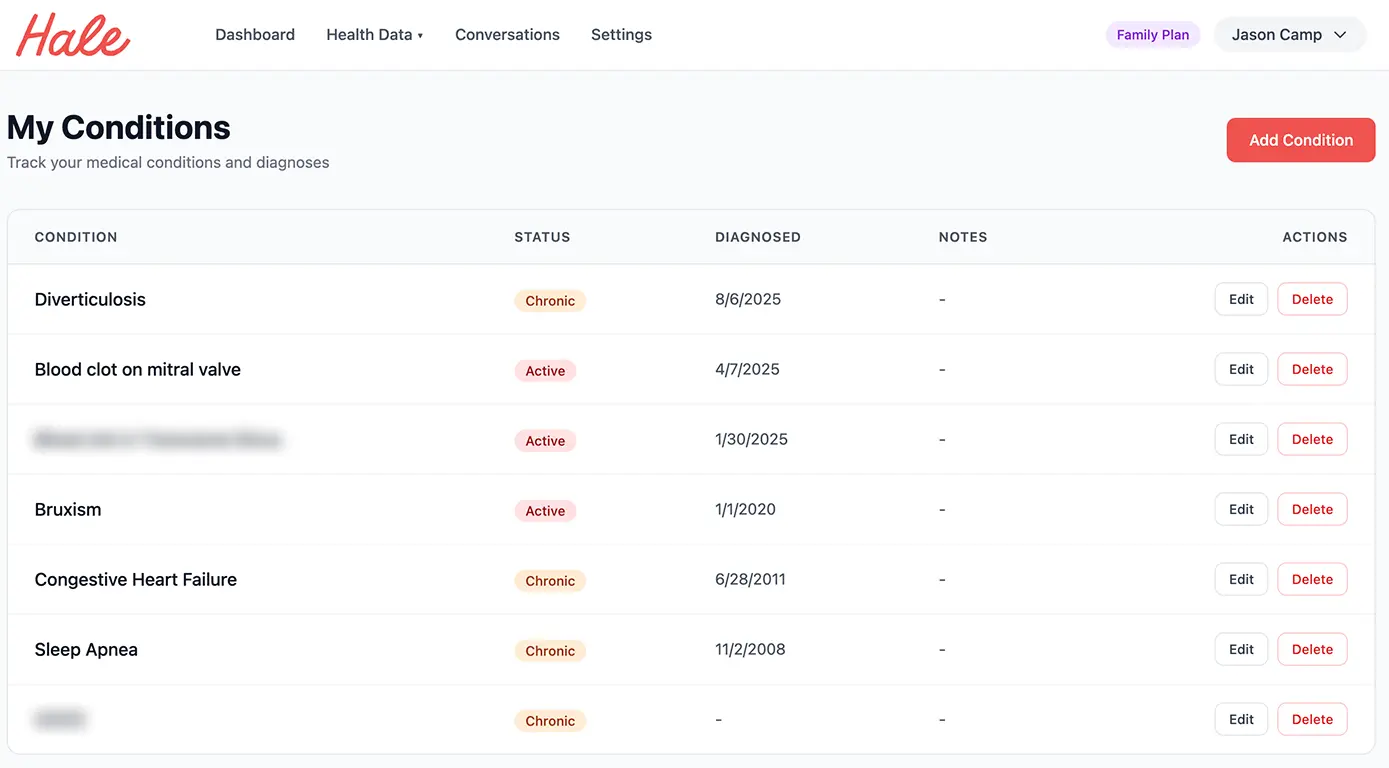Select the Bruxism condition name
This screenshot has height=768, width=1389.
68,509
